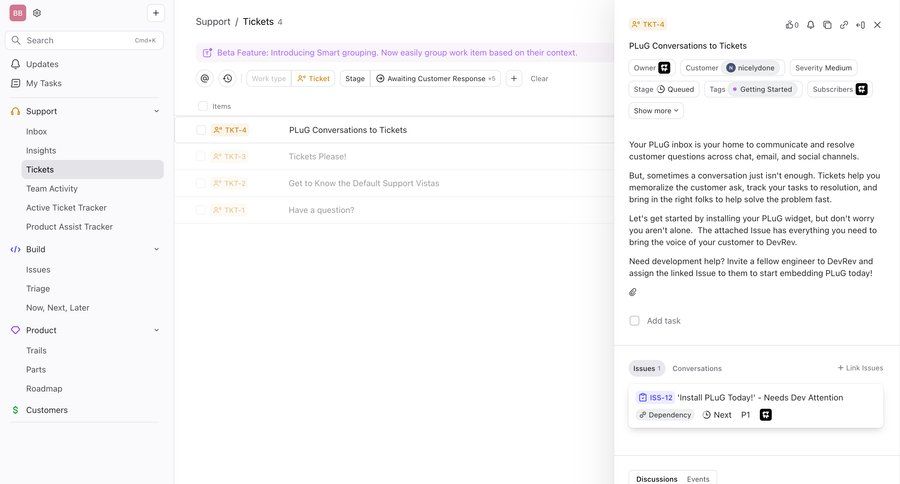The image size is (900, 484).
Task: Open My Tasks in the sidebar
Action: 44,83
